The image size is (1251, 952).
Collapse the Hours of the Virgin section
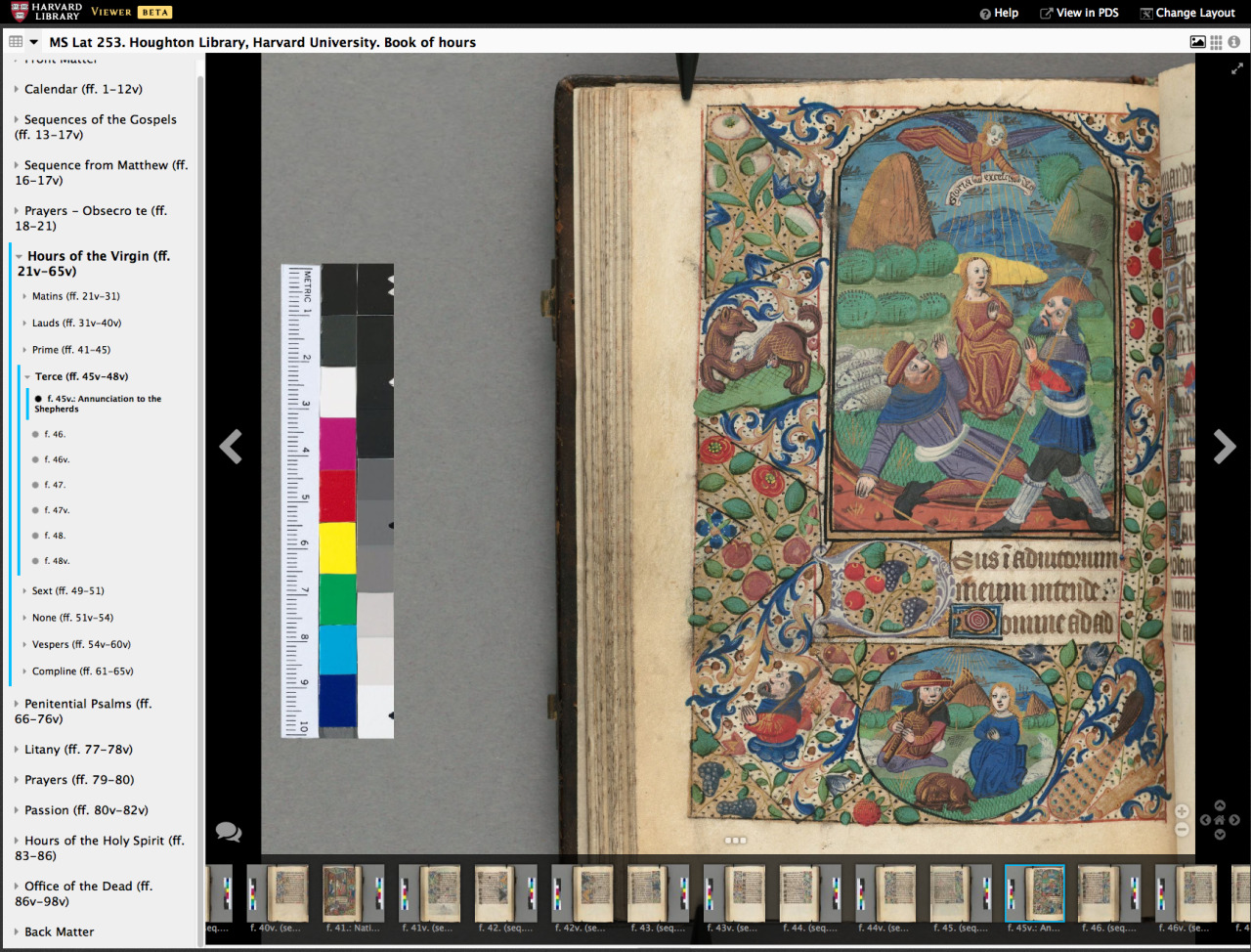click(19, 256)
